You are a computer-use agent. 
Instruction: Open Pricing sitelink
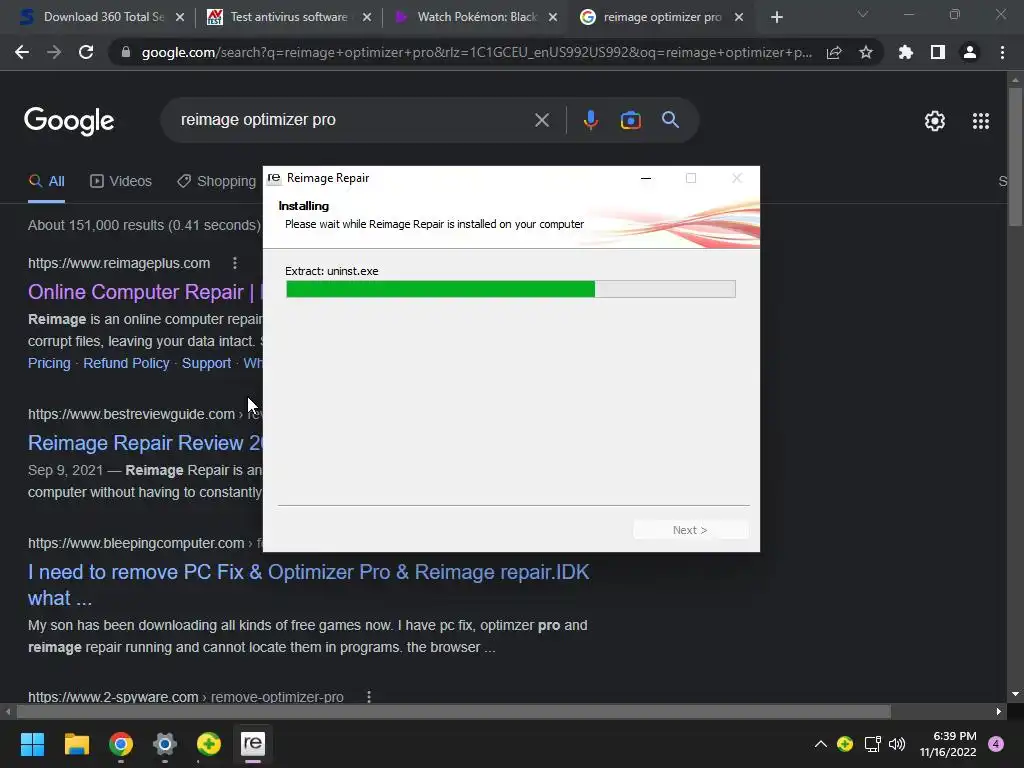[x=49, y=363]
